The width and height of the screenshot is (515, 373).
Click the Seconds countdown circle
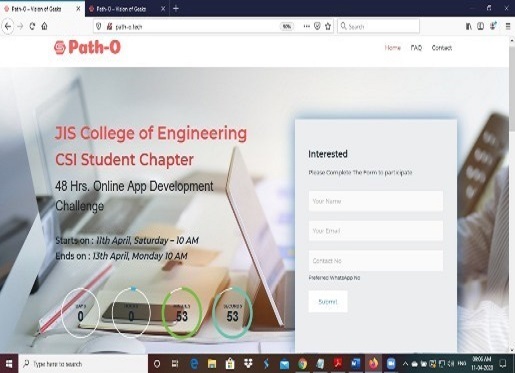pyautogui.click(x=232, y=312)
